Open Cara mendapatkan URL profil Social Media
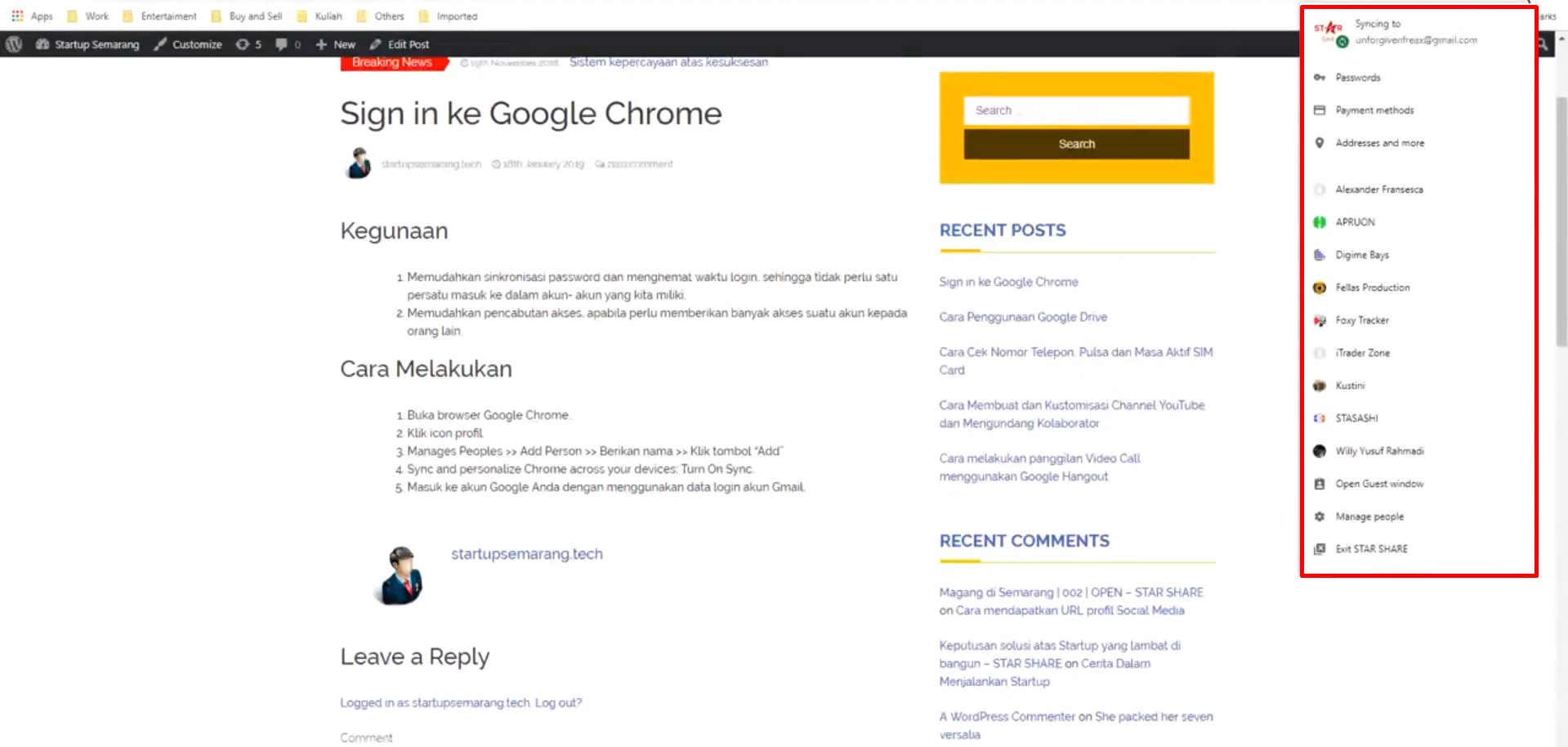Image resolution: width=1568 pixels, height=747 pixels. (1070, 611)
